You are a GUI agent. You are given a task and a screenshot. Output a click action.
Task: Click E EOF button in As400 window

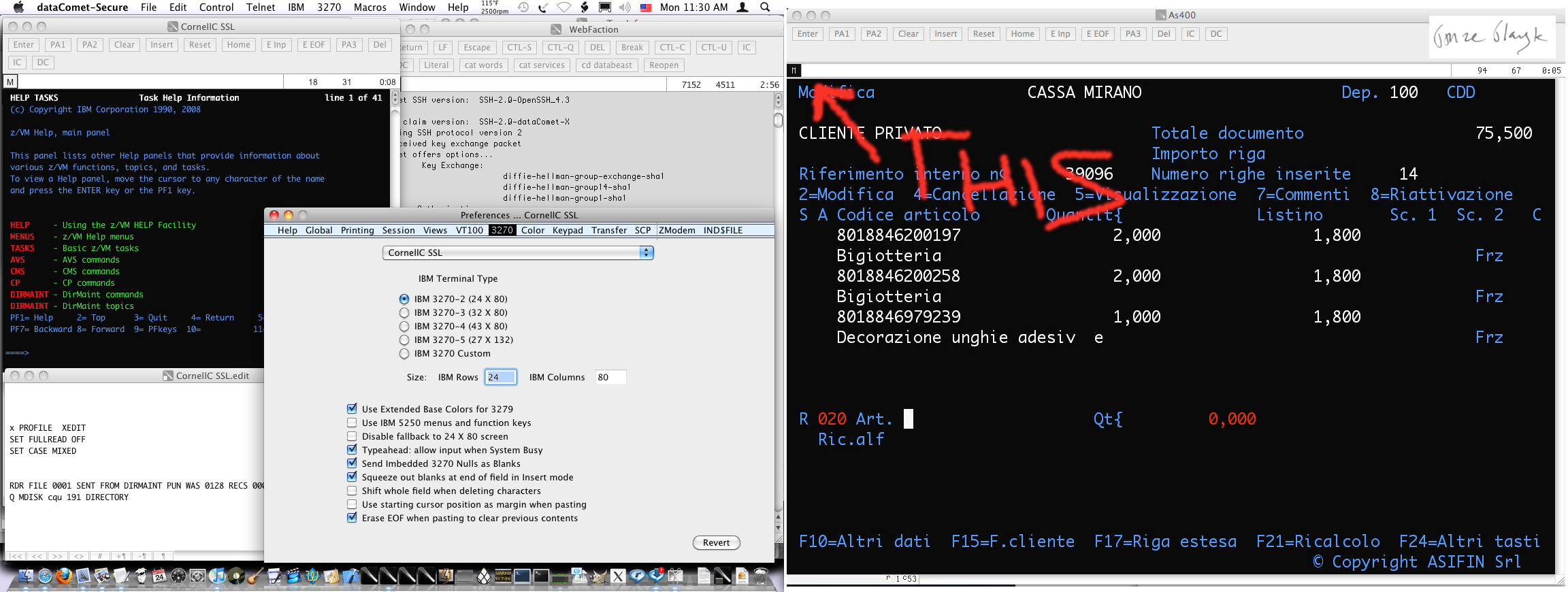[1097, 34]
